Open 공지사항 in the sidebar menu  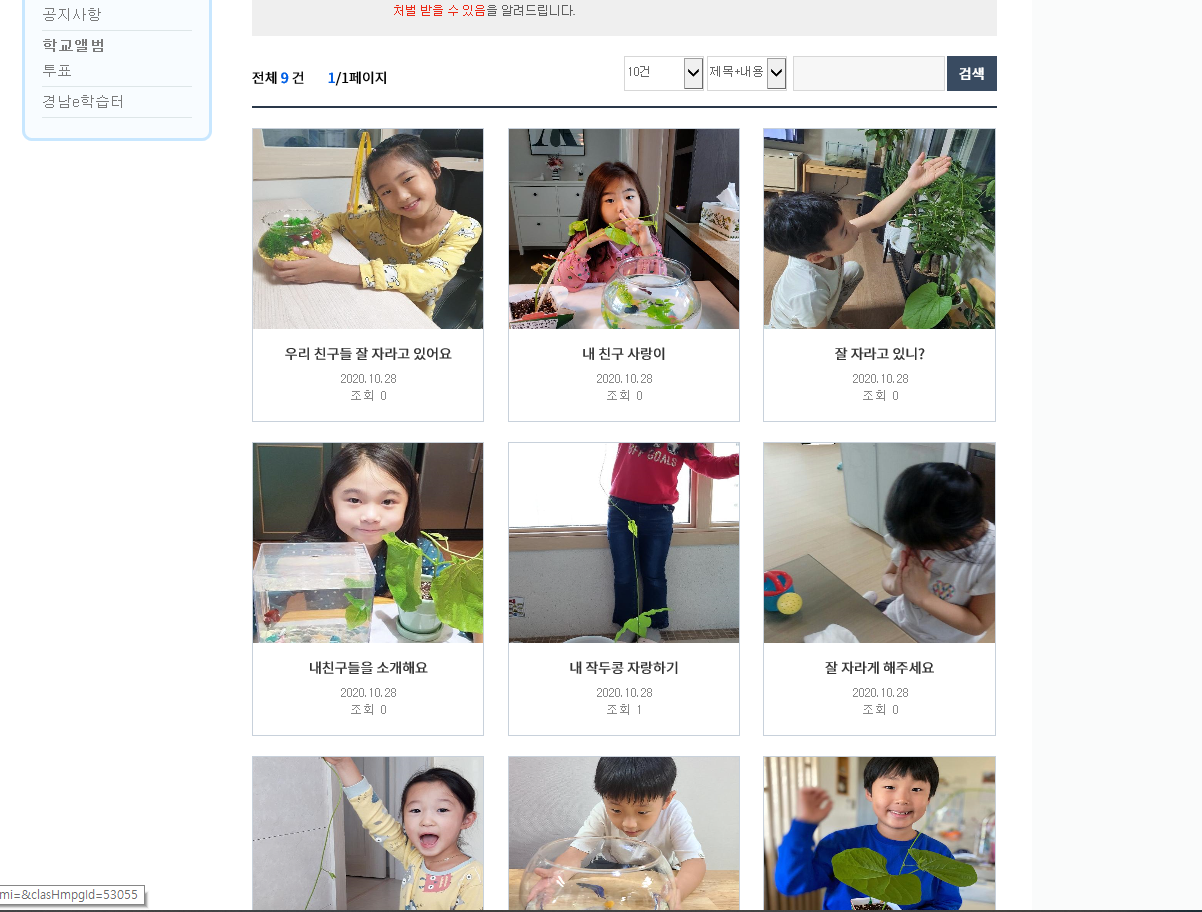tap(72, 15)
